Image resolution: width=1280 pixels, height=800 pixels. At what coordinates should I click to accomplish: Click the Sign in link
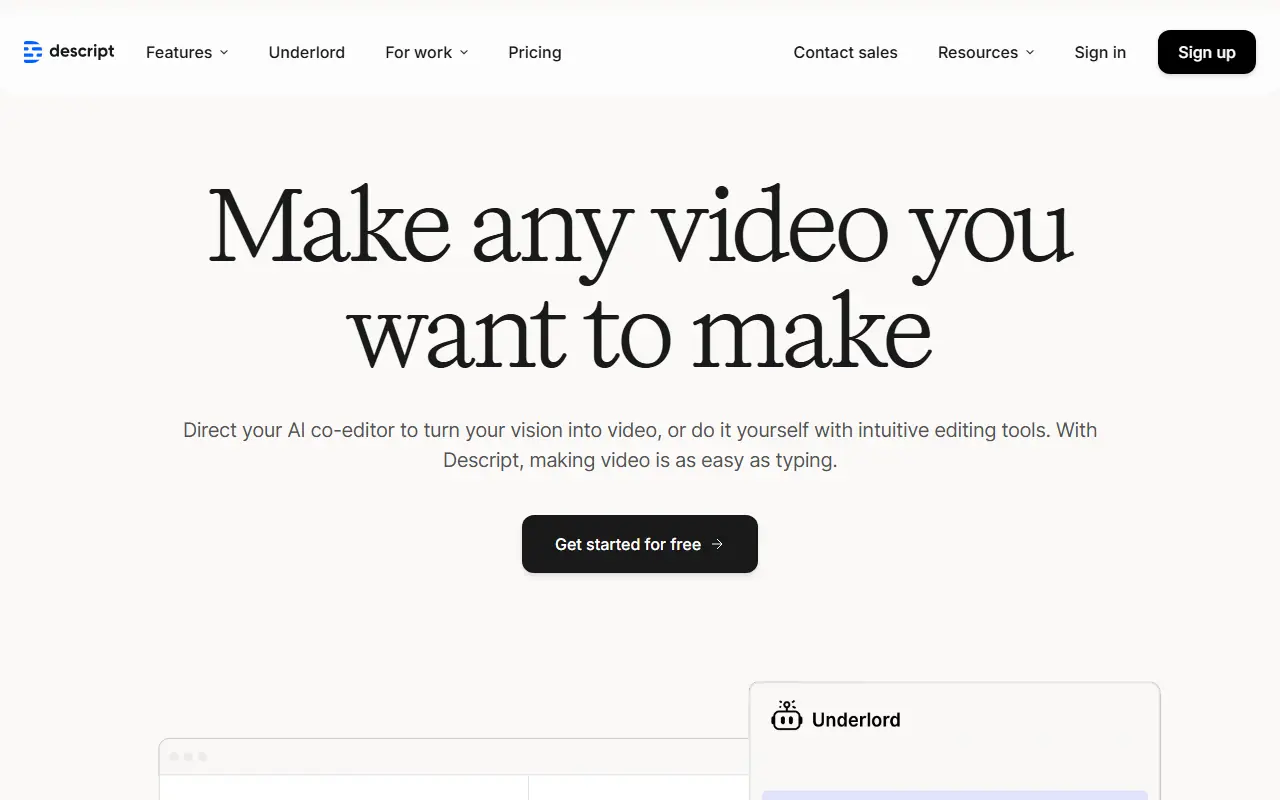(x=1100, y=52)
